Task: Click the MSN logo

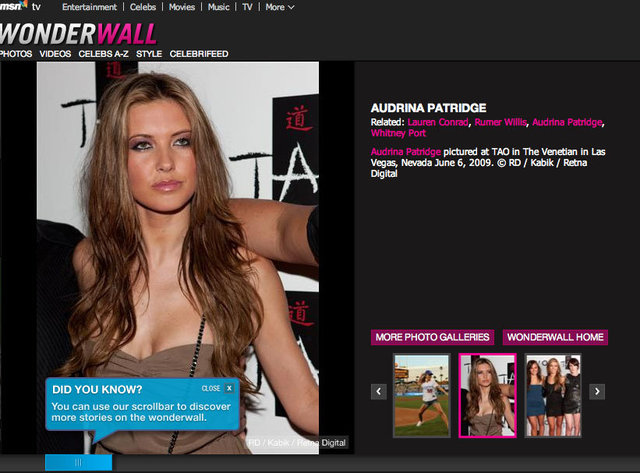Action: tap(13, 6)
